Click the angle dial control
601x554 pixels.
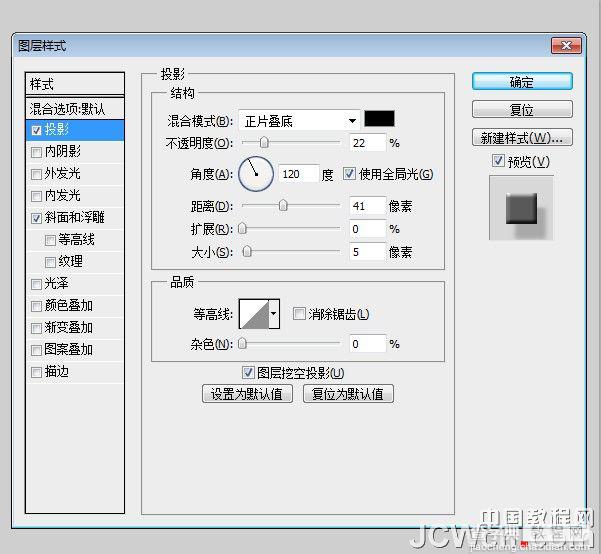pos(256,174)
